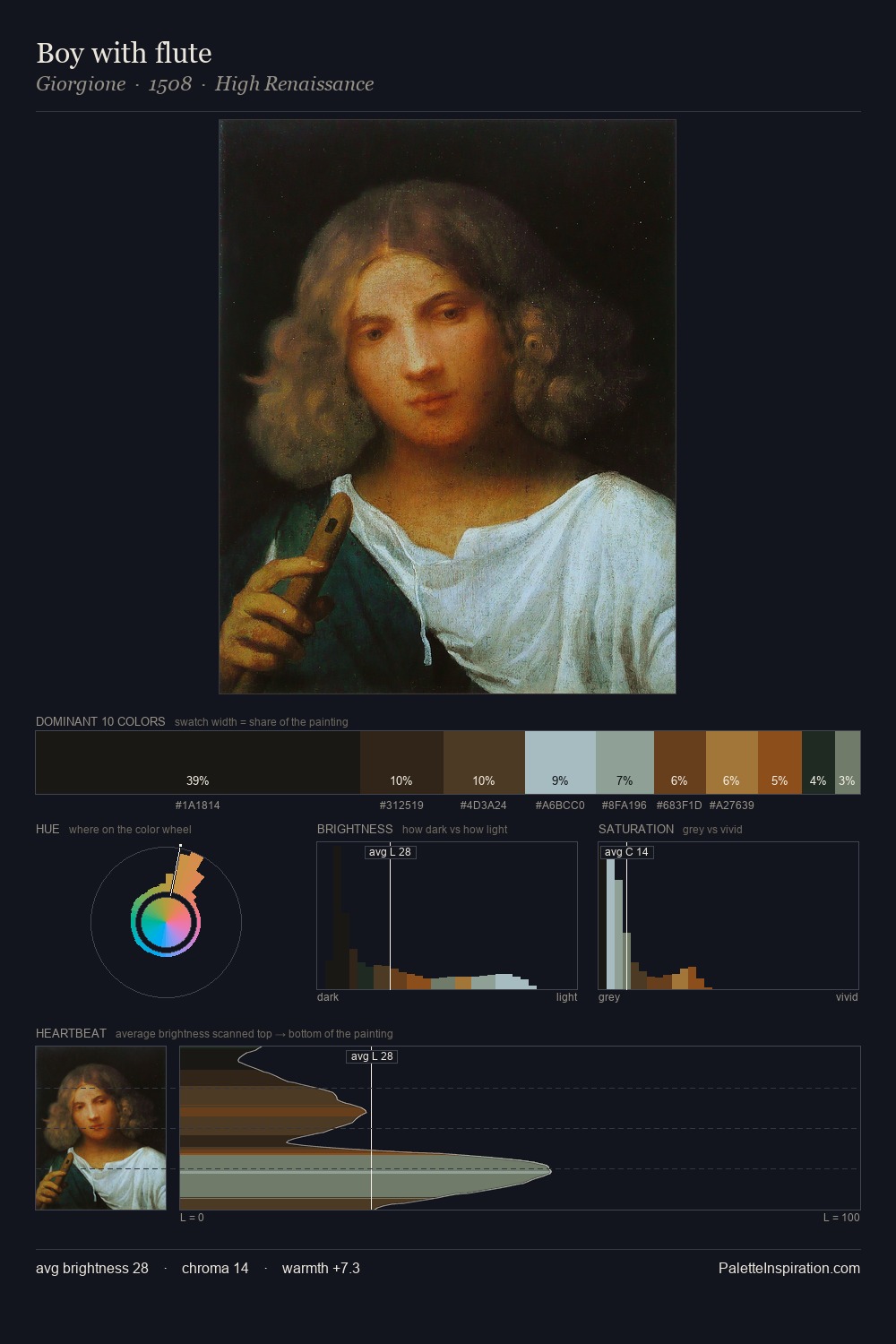Click the hex code #312519
The height and width of the screenshot is (1344, 896).
(401, 805)
